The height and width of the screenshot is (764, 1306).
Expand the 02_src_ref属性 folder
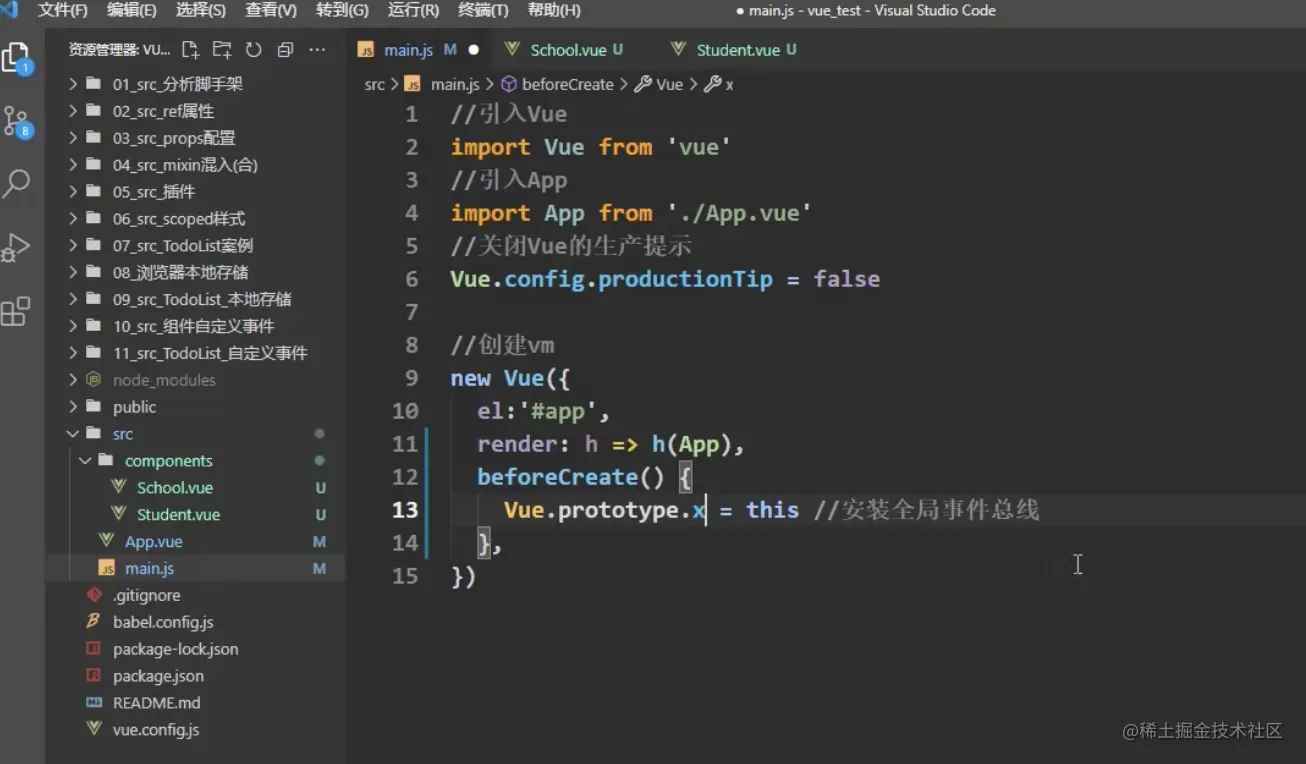tap(73, 111)
